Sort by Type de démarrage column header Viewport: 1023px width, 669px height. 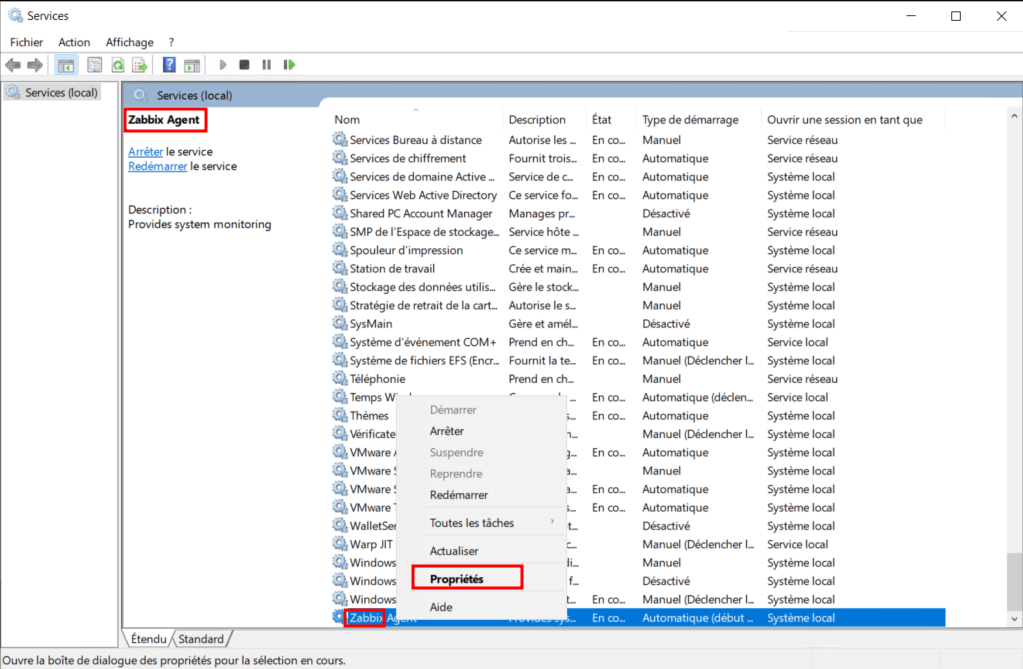(x=690, y=120)
